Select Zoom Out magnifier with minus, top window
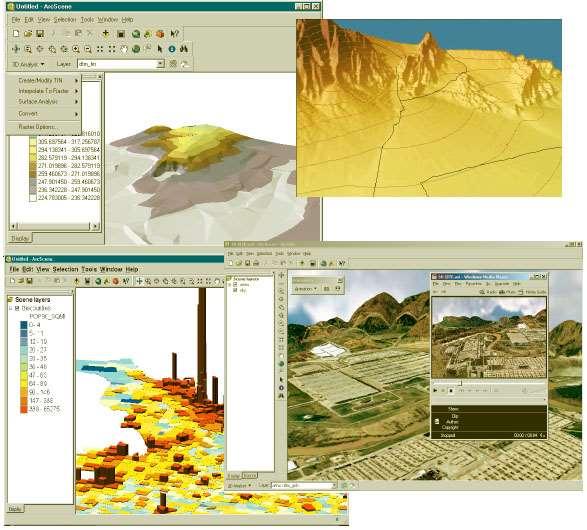 pyautogui.click(x=88, y=49)
